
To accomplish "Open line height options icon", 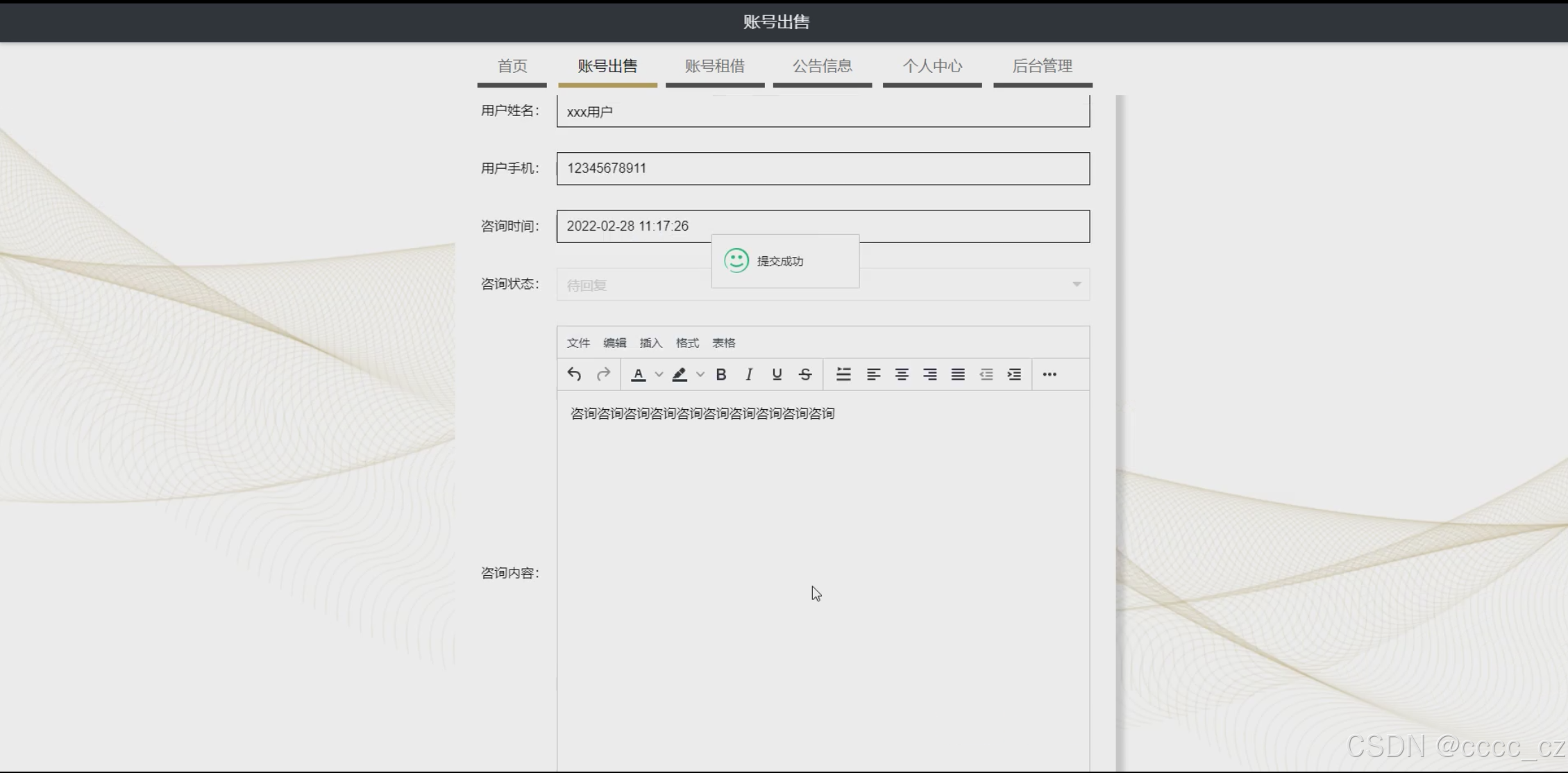I will pyautogui.click(x=843, y=374).
